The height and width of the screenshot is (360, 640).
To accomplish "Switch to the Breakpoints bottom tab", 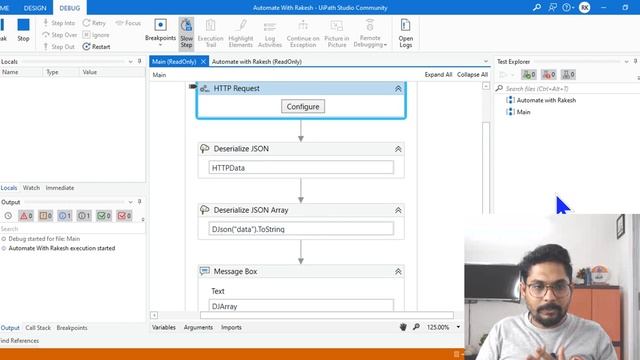I will tap(72, 328).
